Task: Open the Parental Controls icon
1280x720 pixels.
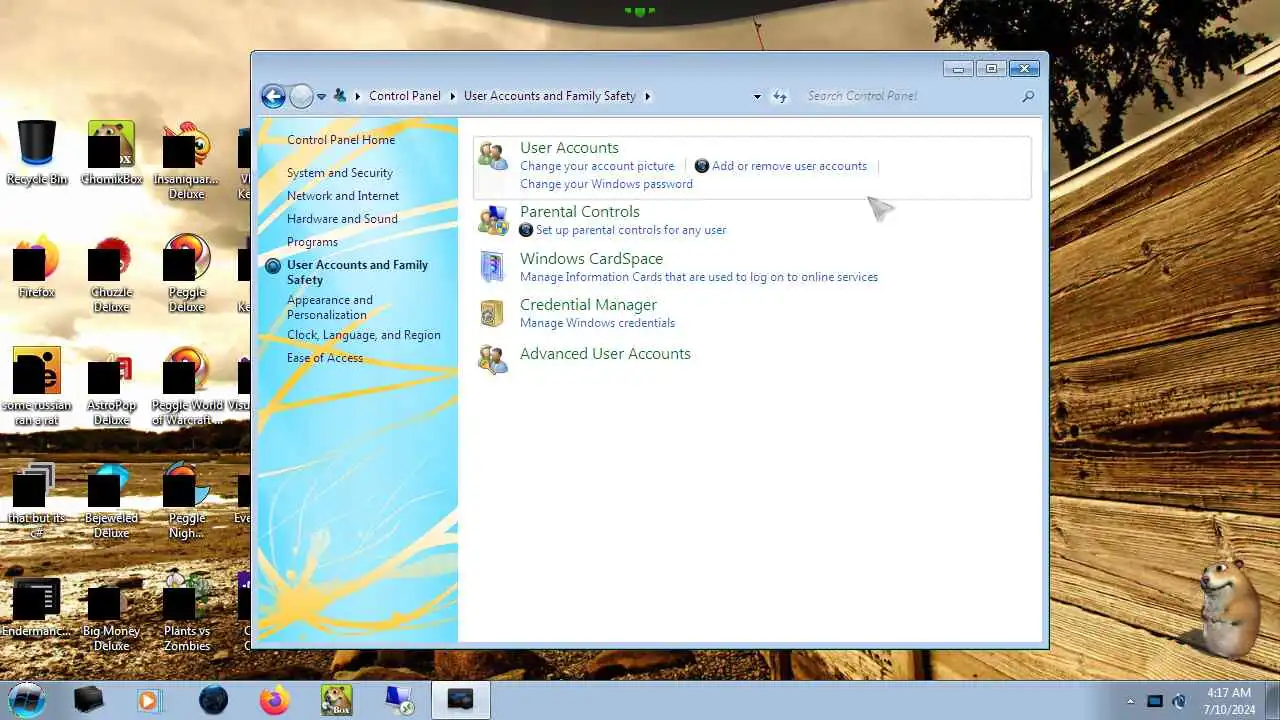Action: (492, 220)
